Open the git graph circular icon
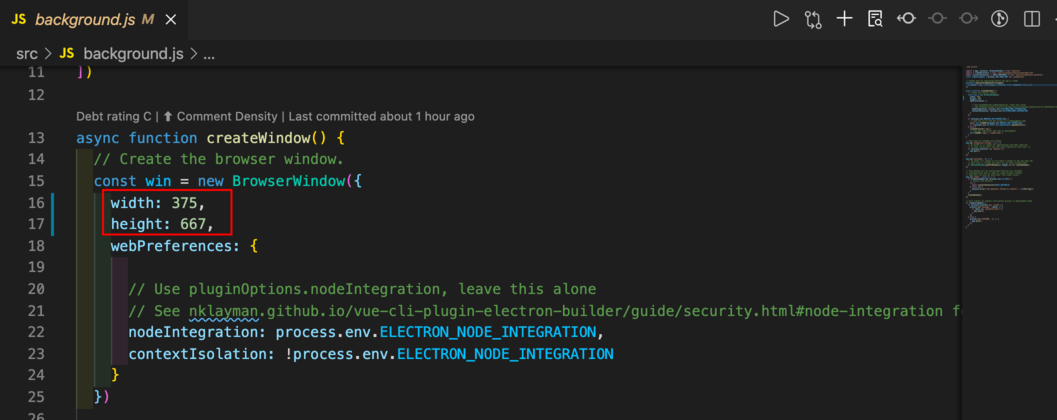The width and height of the screenshot is (1057, 420). [x=999, y=19]
